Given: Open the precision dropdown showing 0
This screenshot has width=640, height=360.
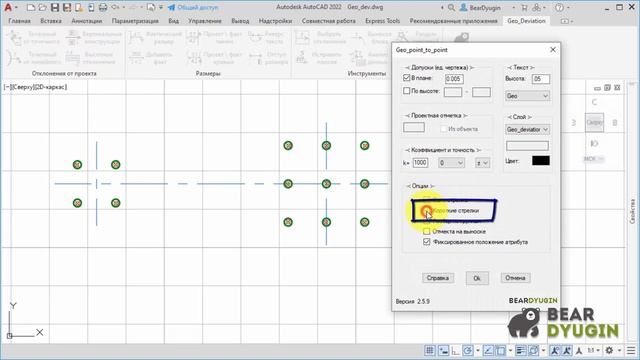Looking at the screenshot, I should pyautogui.click(x=451, y=163).
